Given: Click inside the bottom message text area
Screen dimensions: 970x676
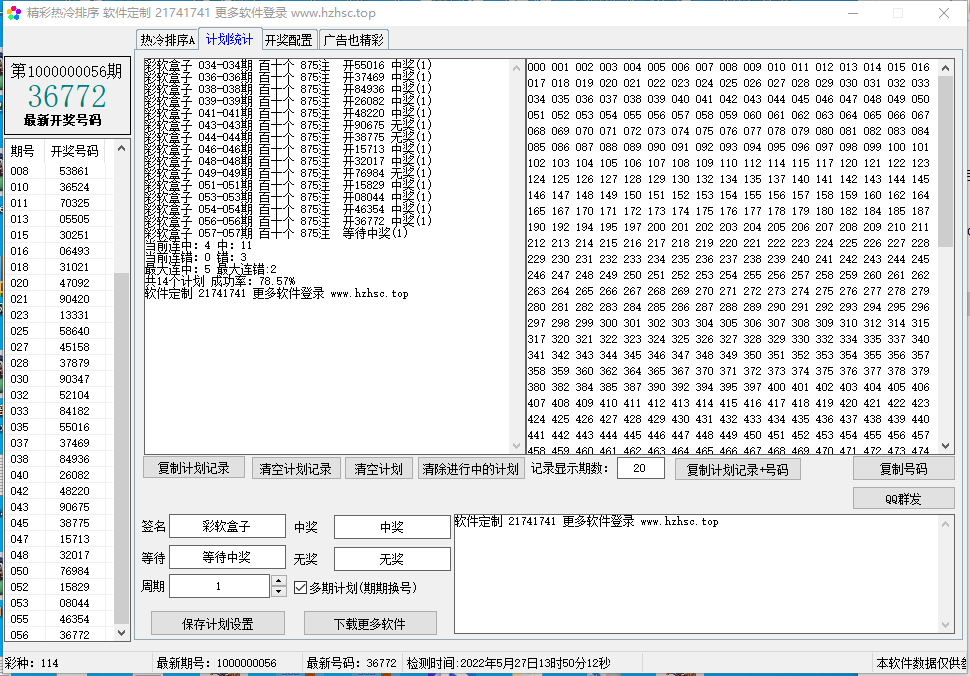Looking at the screenshot, I should (696, 573).
